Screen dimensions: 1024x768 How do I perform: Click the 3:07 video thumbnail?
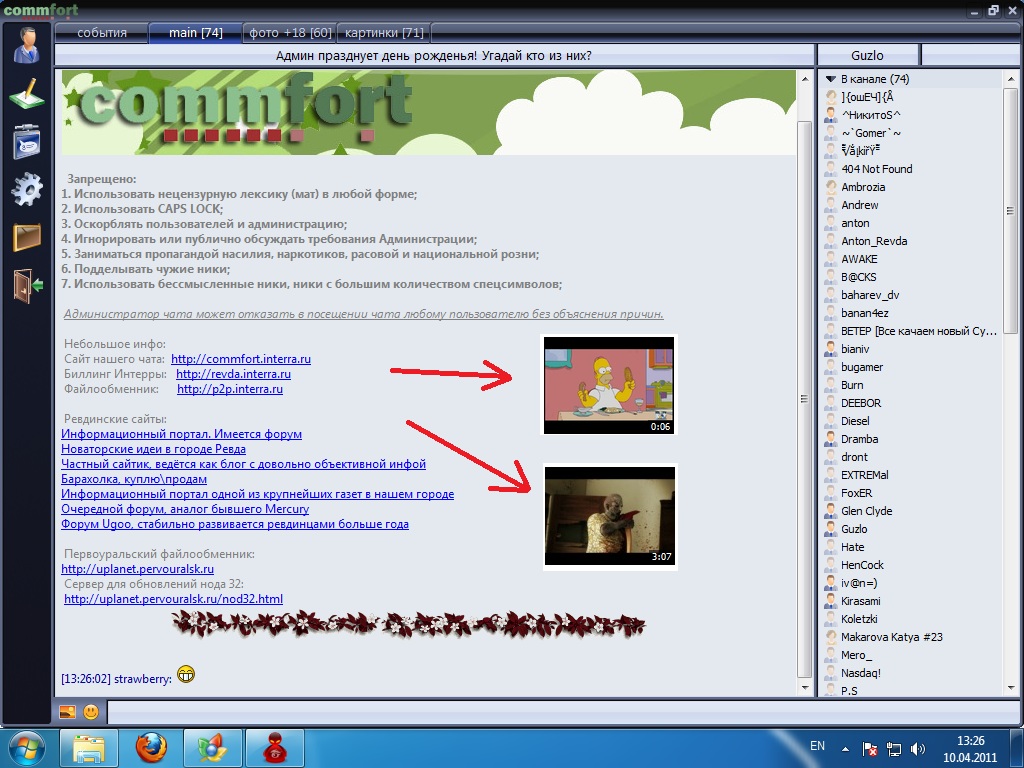pos(609,516)
